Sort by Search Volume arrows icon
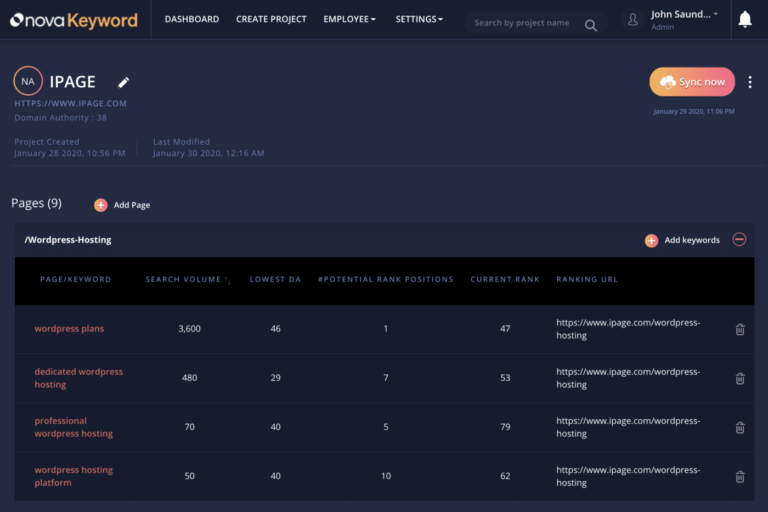The height and width of the screenshot is (512, 768). (x=228, y=280)
